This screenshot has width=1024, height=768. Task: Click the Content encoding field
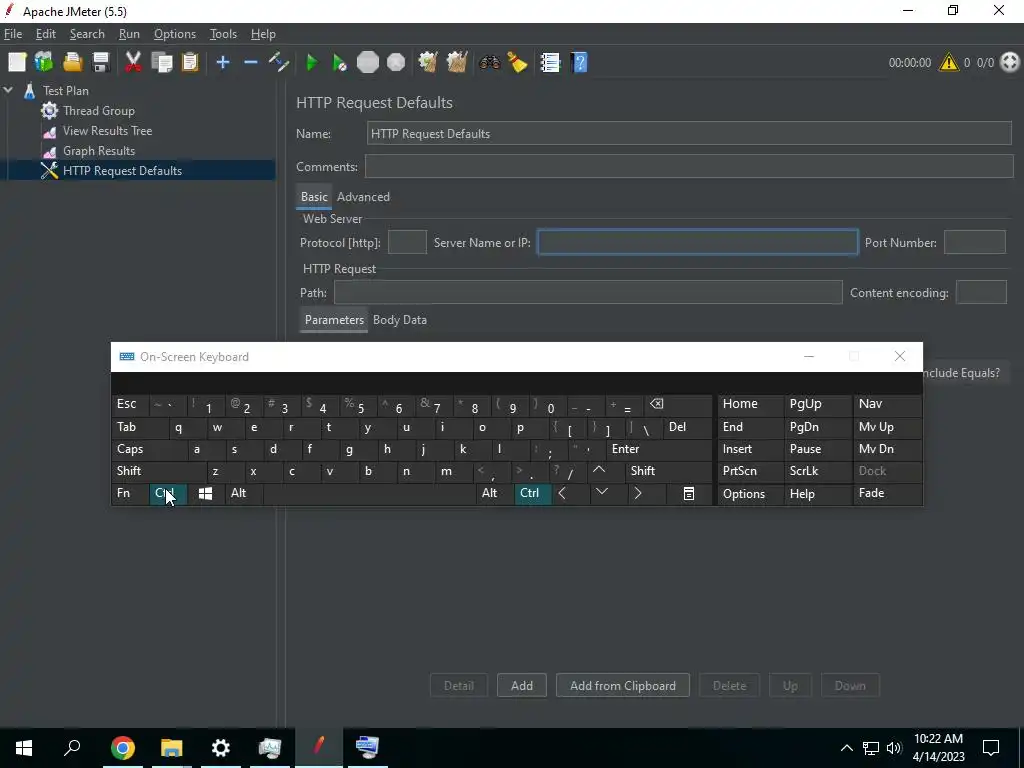point(981,293)
